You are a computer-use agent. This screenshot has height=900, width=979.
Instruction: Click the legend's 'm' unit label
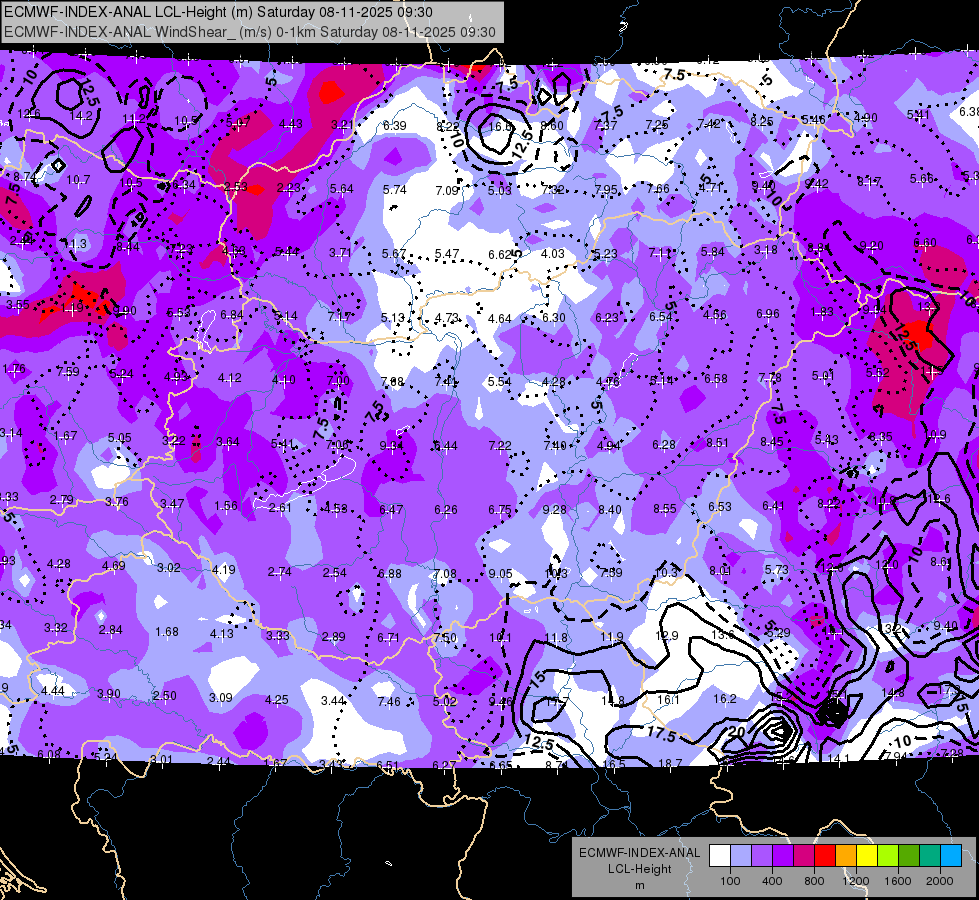(x=640, y=885)
